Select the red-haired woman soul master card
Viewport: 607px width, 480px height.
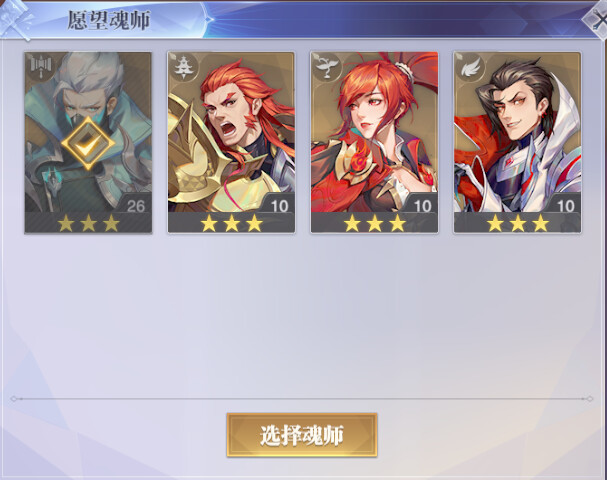pyautogui.click(x=374, y=143)
